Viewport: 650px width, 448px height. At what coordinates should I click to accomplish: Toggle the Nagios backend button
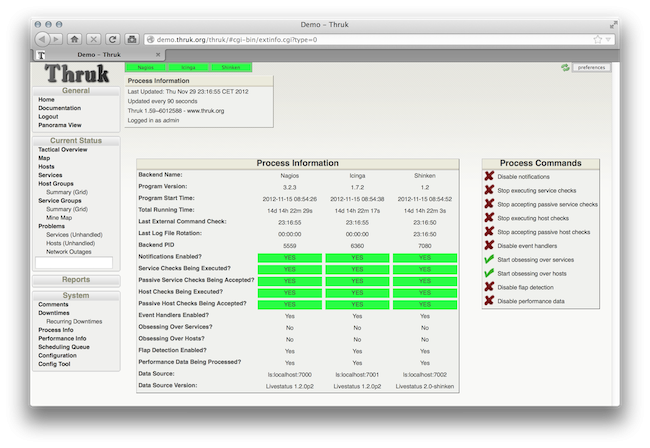[147, 67]
